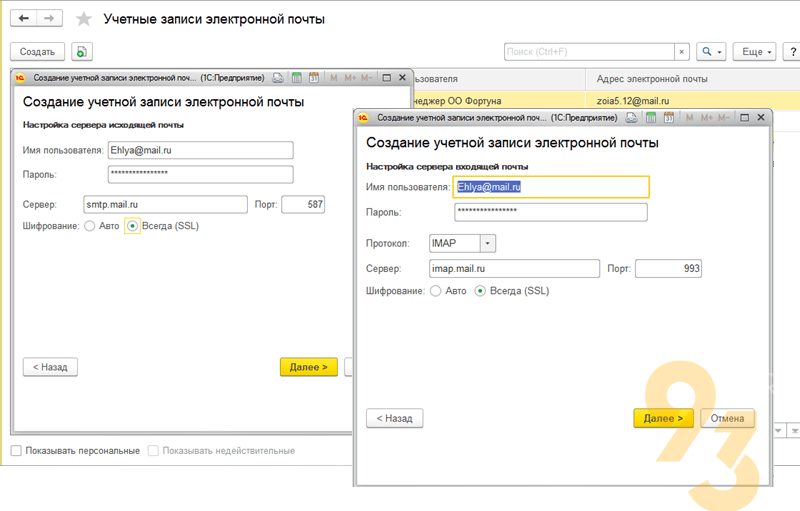Expand the Протокол IMAP dropdown
800x511 pixels.
tap(487, 243)
